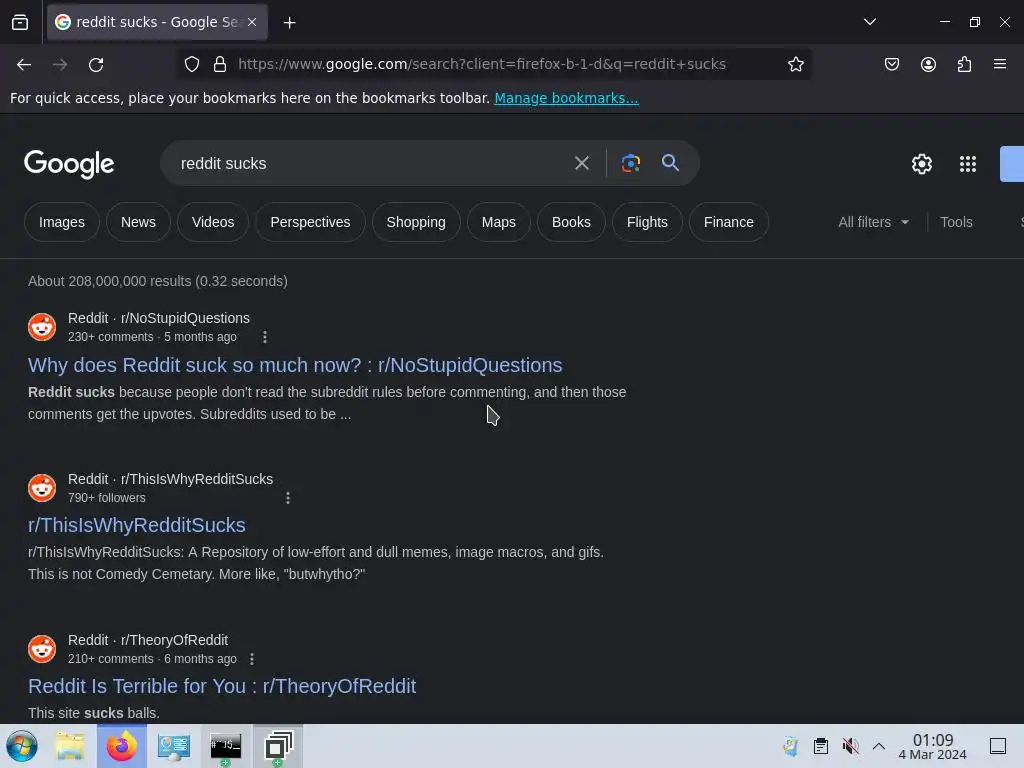This screenshot has width=1024, height=768.
Task: Click Reddit favicon of the TheoryOfReddit result
Action: tap(42, 648)
